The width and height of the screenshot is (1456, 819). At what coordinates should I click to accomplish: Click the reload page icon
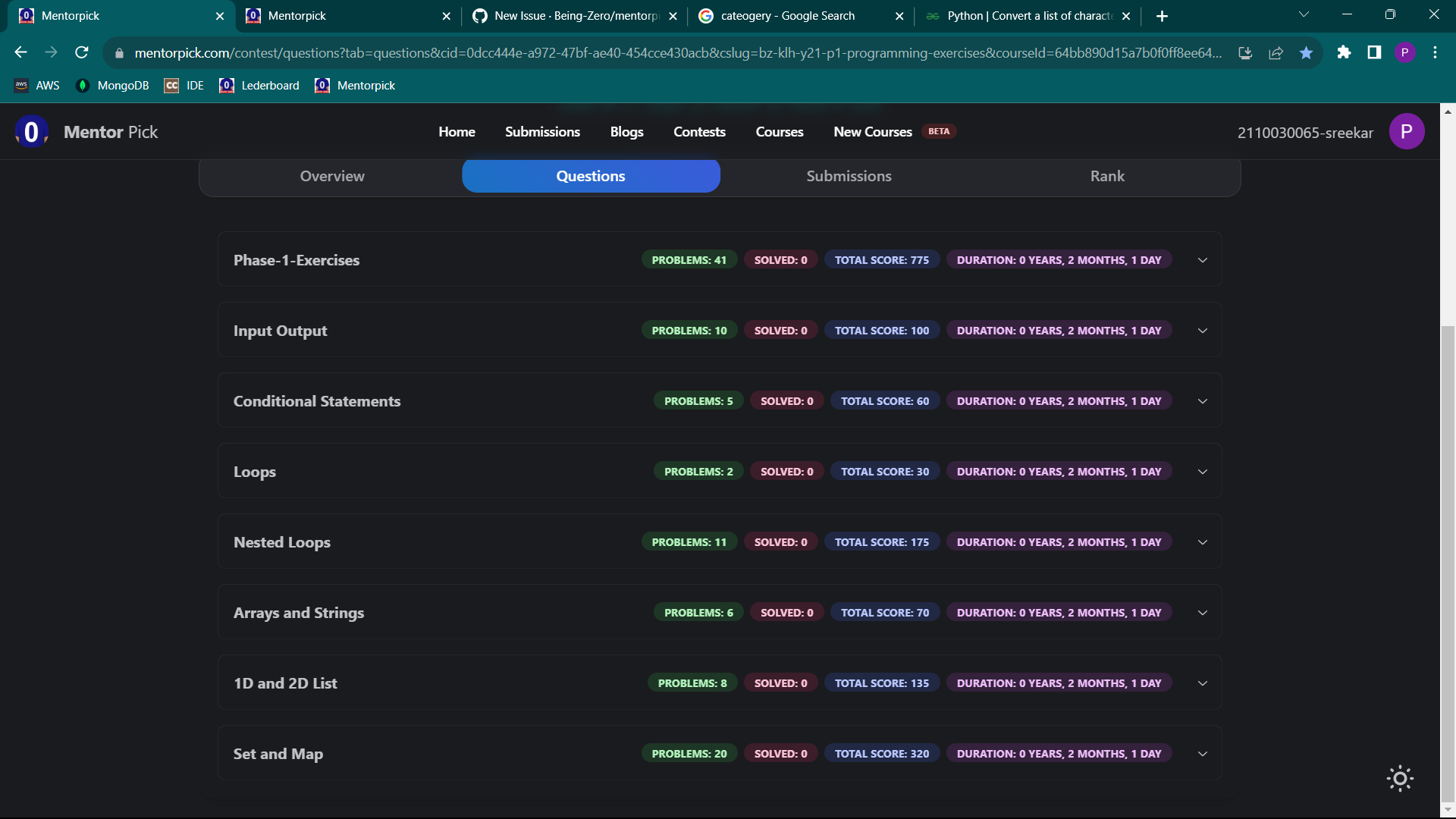[x=81, y=52]
